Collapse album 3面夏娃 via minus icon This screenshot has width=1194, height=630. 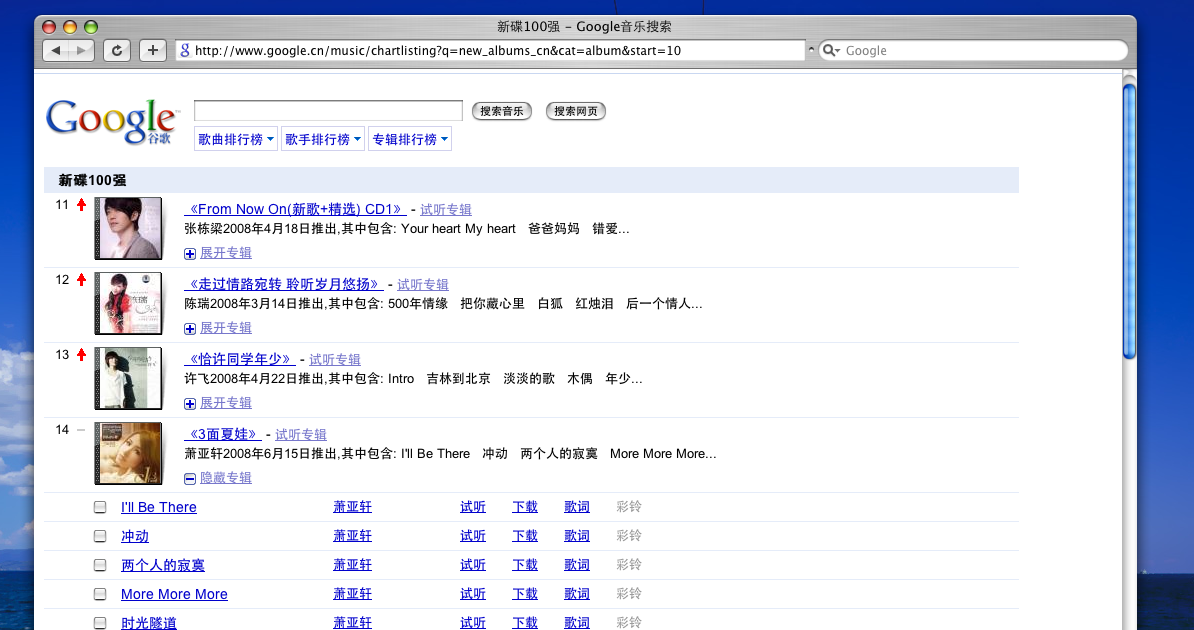[190, 478]
